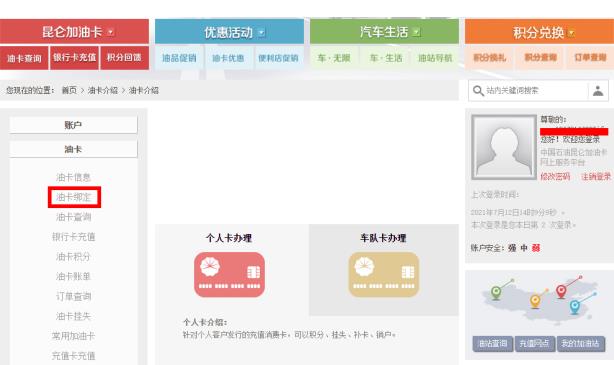Click the 注销登录 link

[x=596, y=177]
